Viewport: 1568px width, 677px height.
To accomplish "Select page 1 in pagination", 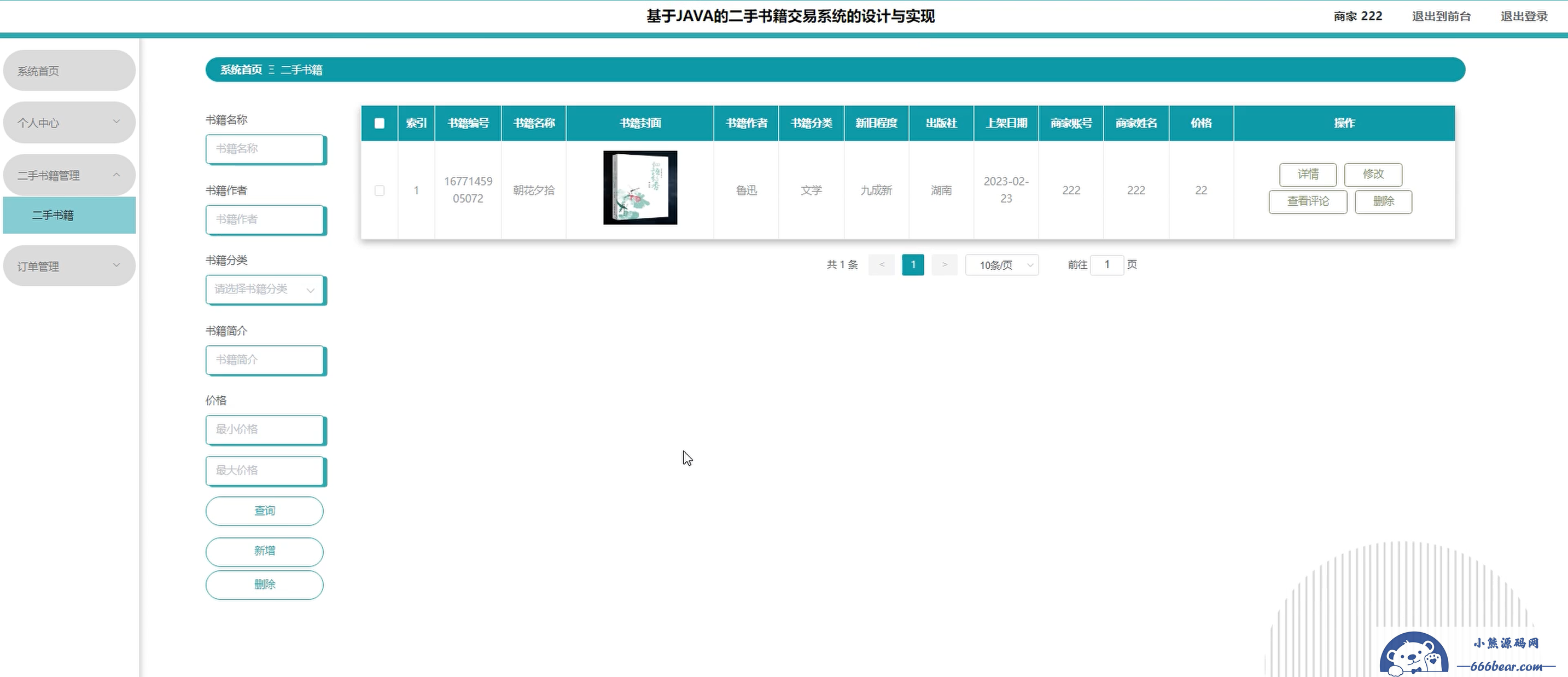I will click(x=913, y=264).
